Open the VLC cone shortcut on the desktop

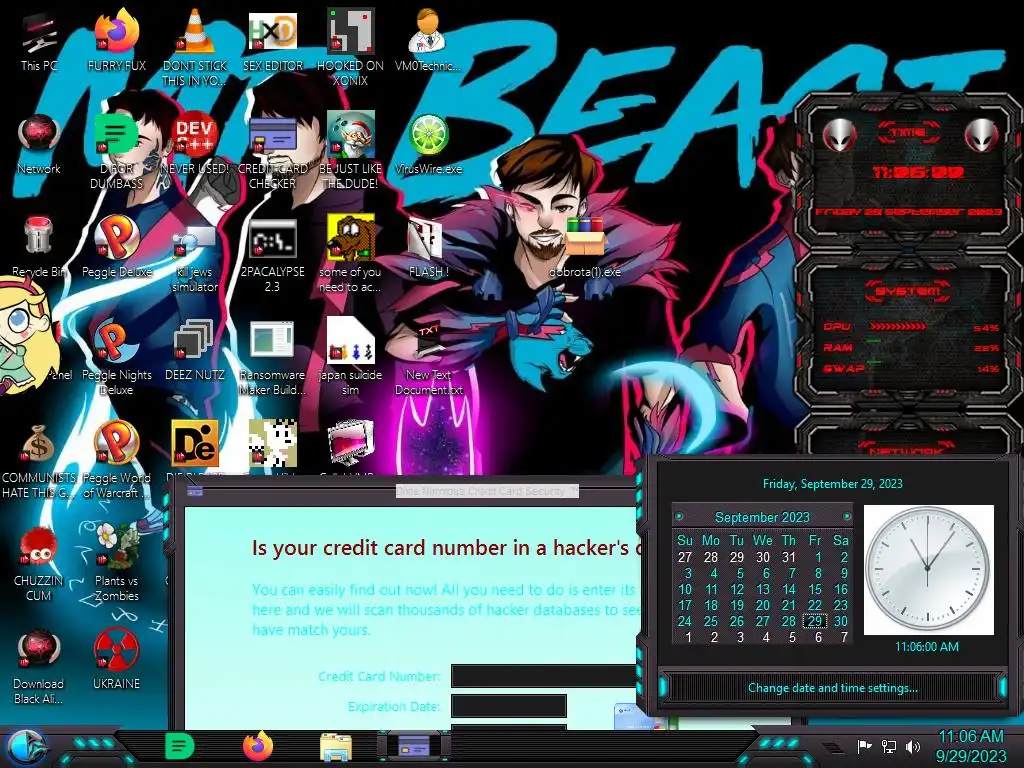point(195,47)
